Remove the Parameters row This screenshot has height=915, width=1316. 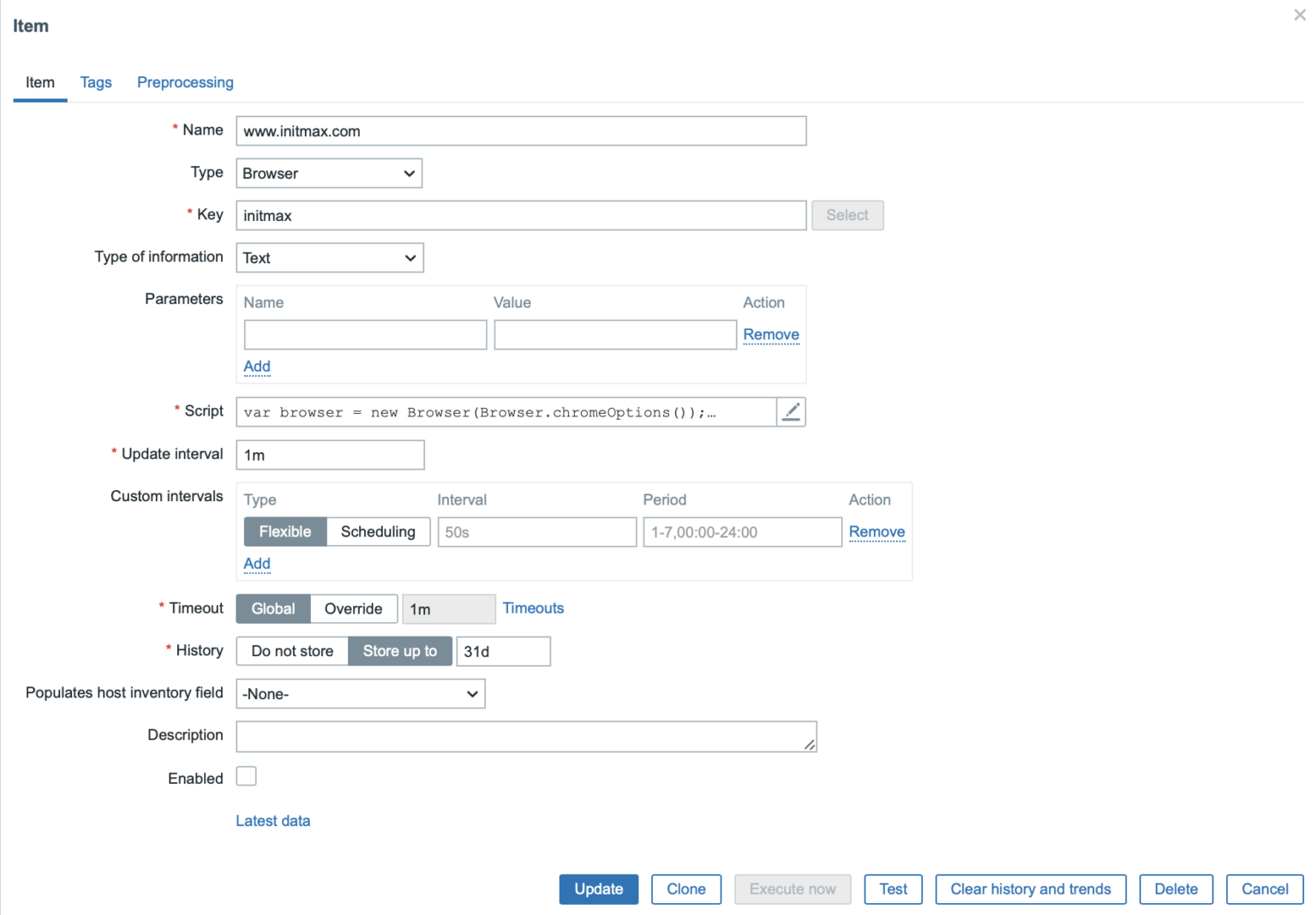pos(770,335)
